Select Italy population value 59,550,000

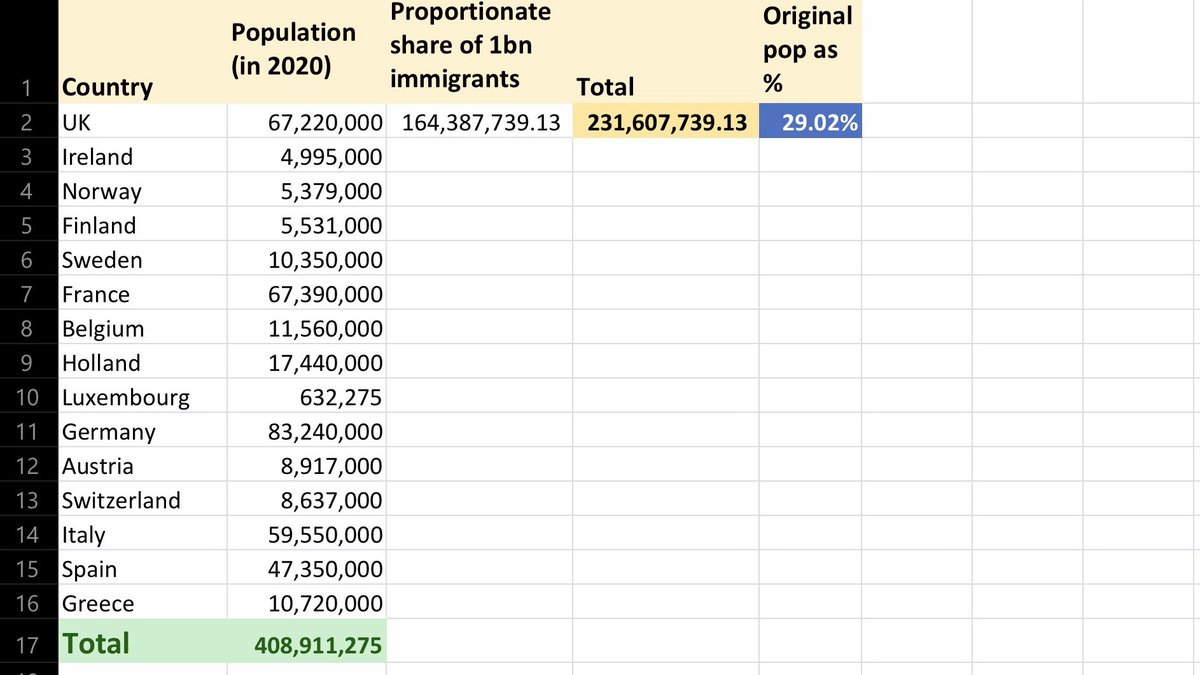pos(307,534)
